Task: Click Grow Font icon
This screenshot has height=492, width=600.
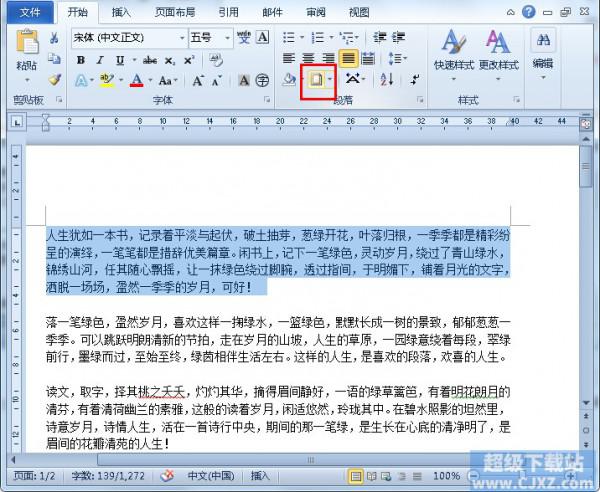Action: click(x=197, y=81)
